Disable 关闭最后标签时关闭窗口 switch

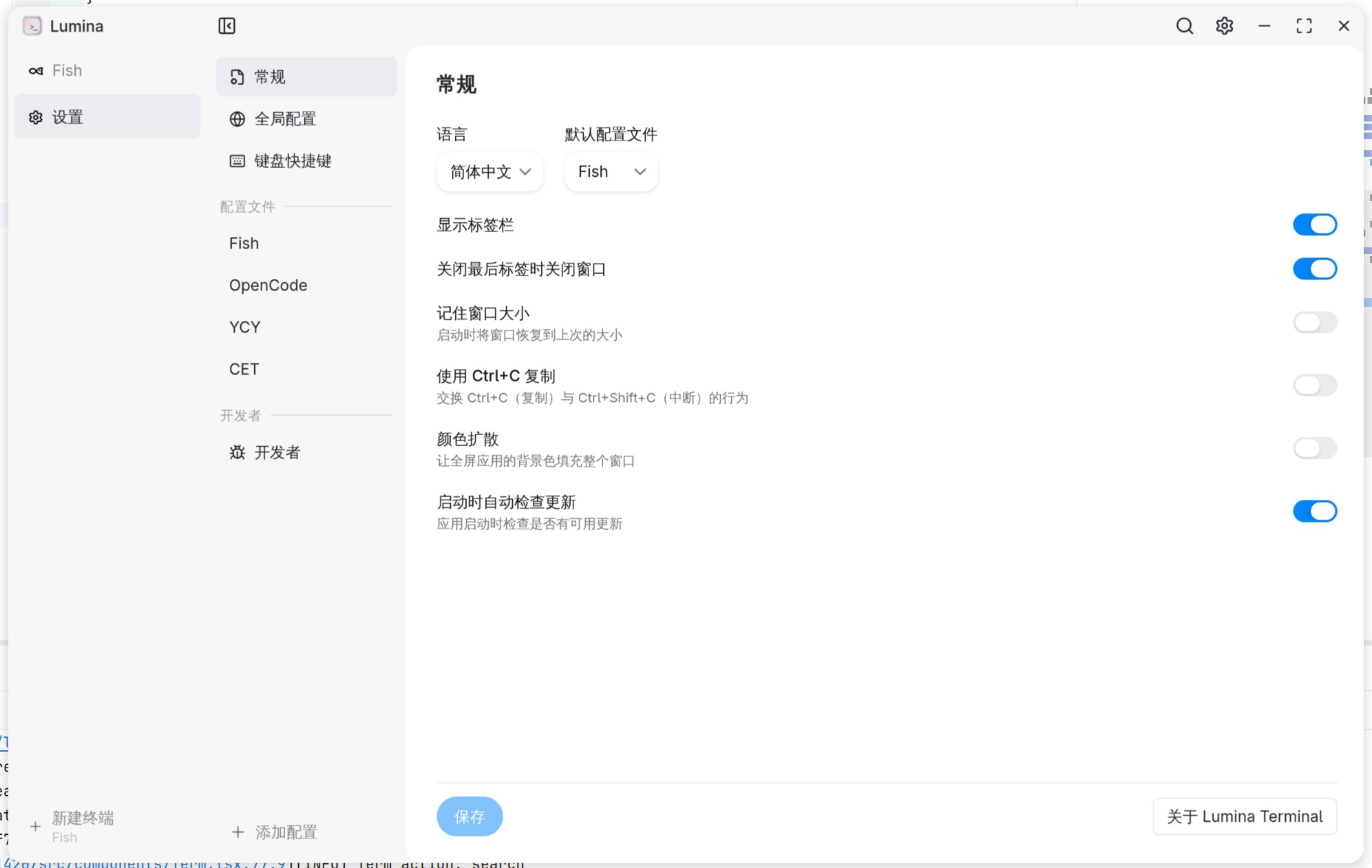(1315, 269)
